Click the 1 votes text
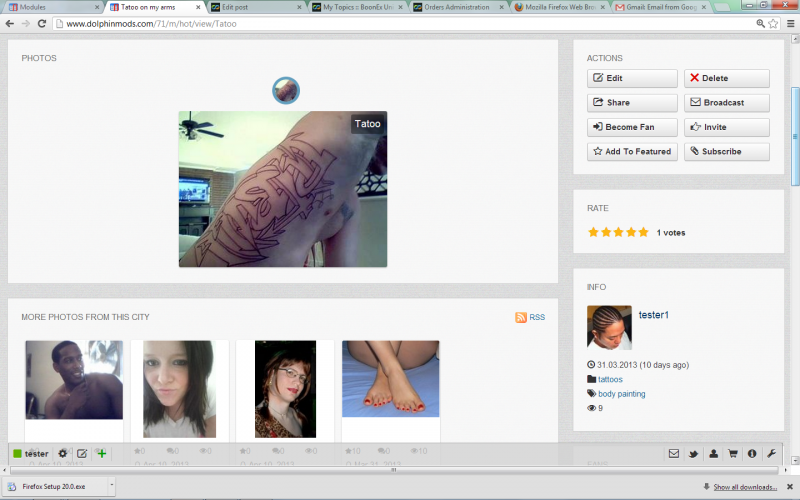This screenshot has height=500, width=800. [670, 233]
